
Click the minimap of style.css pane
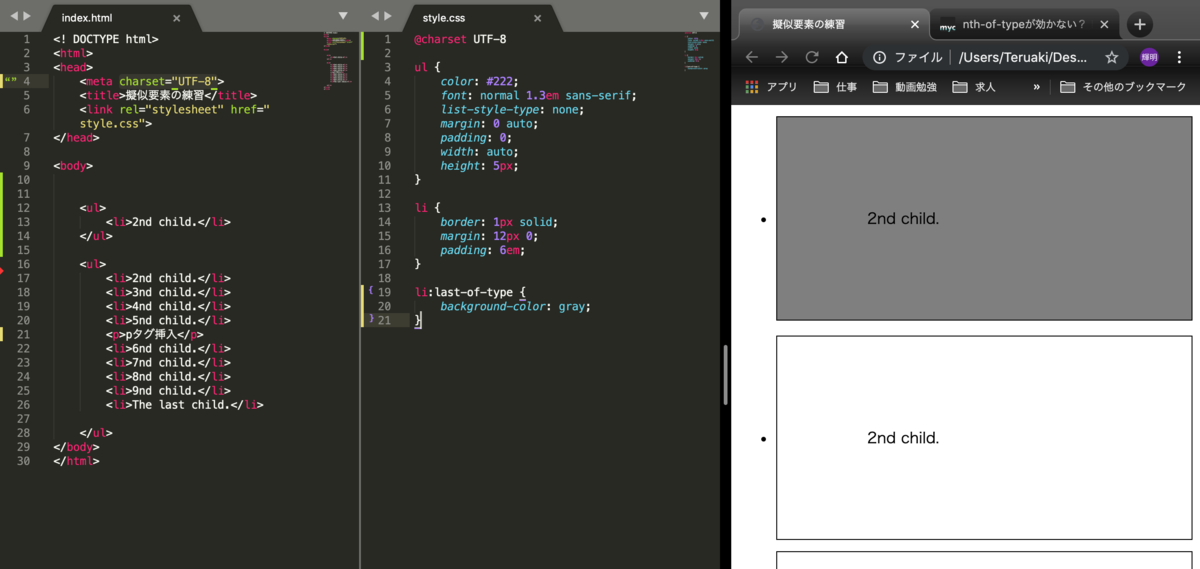click(697, 50)
